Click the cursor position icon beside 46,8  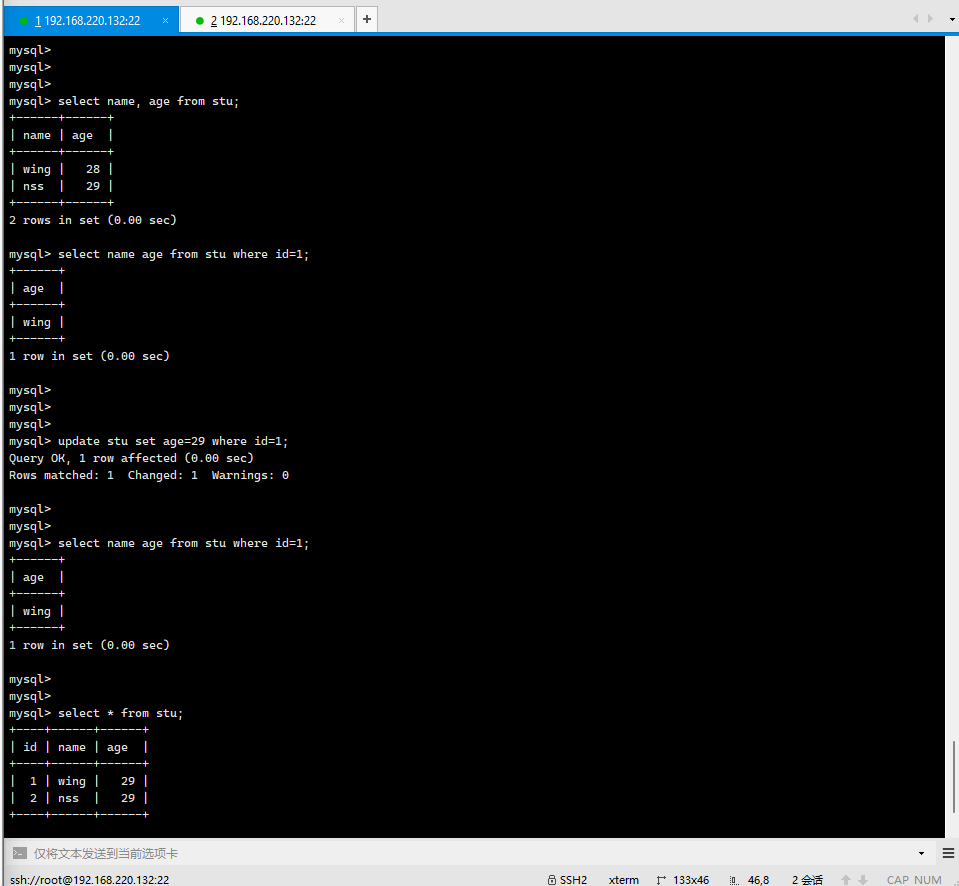(734, 880)
